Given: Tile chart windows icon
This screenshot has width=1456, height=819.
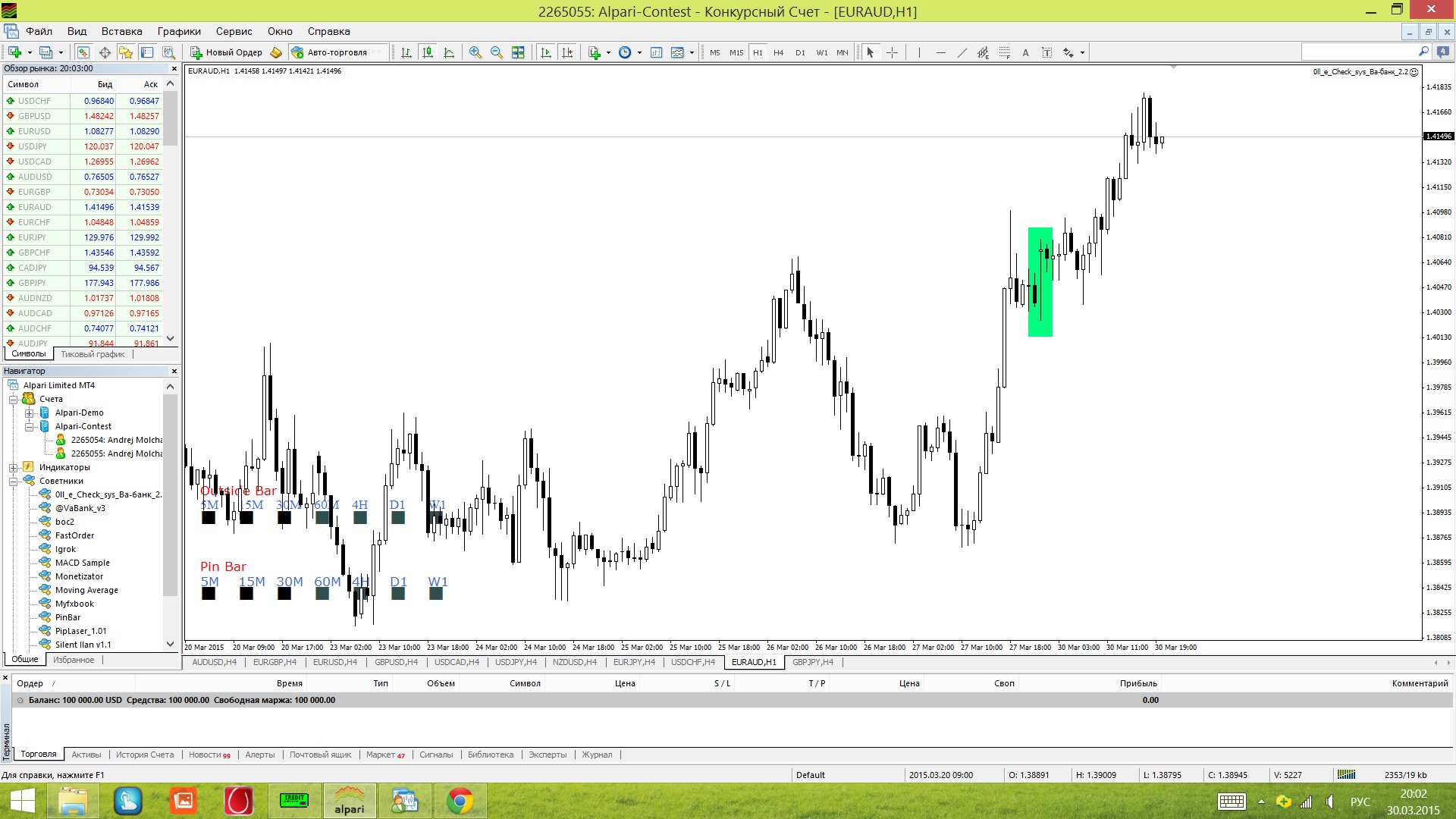Looking at the screenshot, I should click(x=518, y=52).
